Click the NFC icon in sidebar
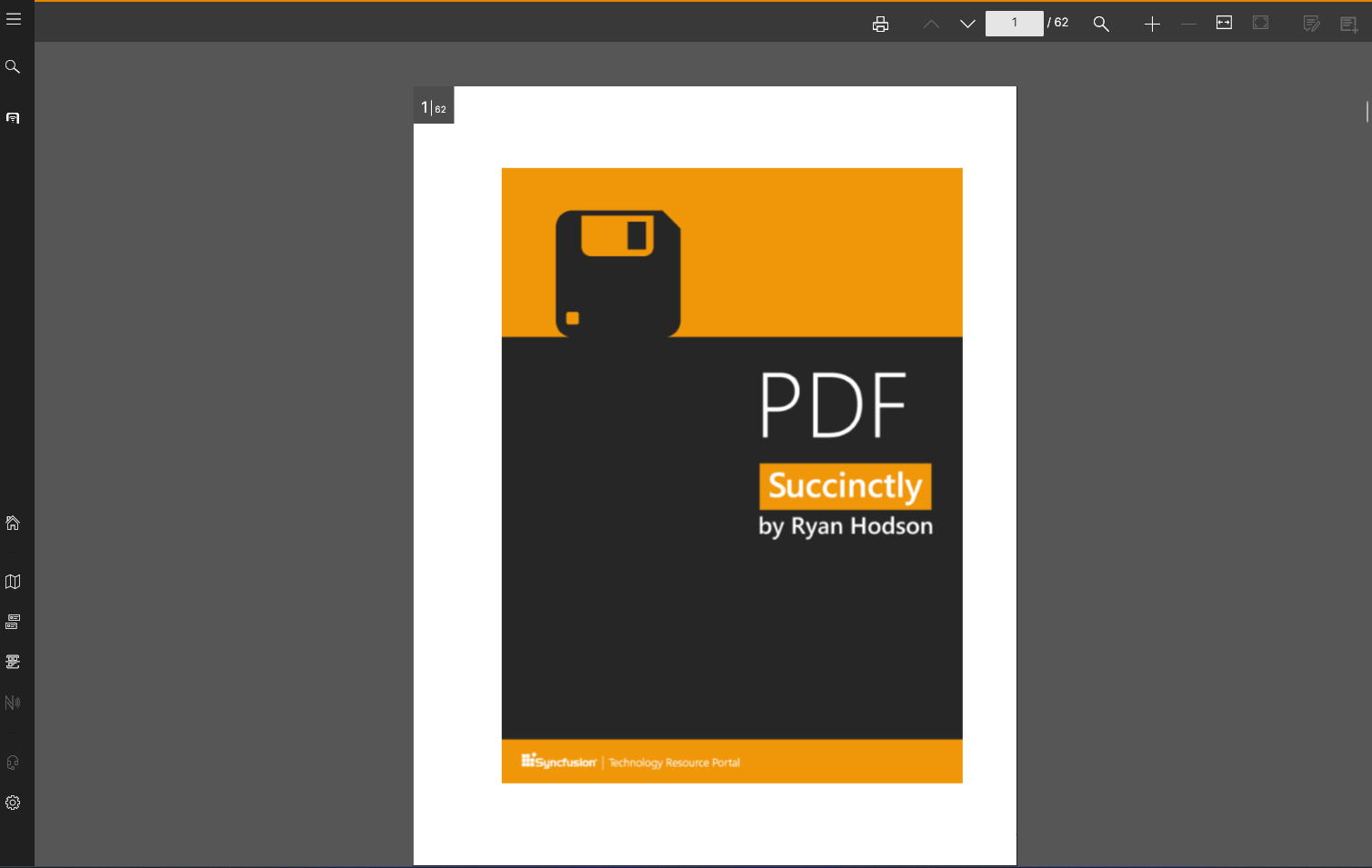This screenshot has height=868, width=1372. tap(13, 703)
